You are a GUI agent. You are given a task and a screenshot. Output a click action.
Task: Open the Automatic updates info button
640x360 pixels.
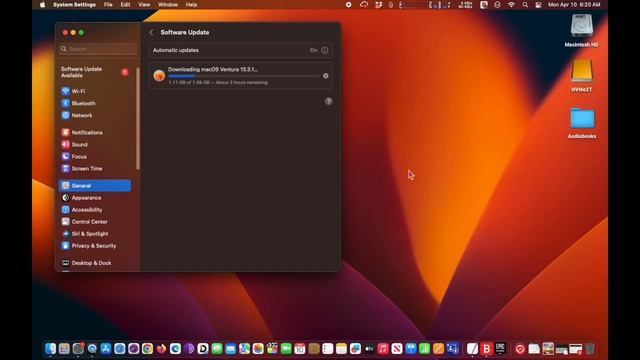coord(324,50)
